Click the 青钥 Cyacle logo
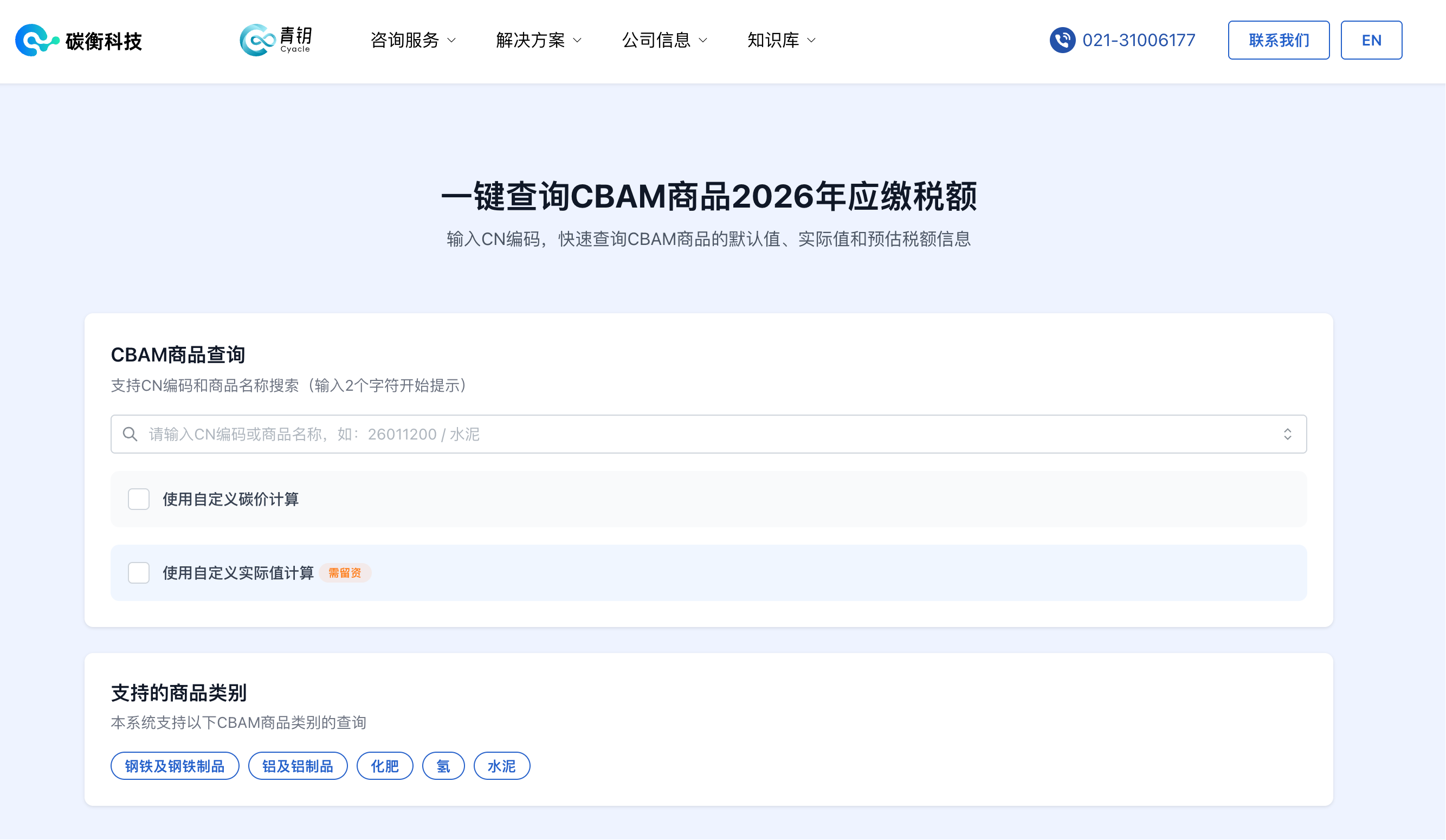 (x=275, y=40)
